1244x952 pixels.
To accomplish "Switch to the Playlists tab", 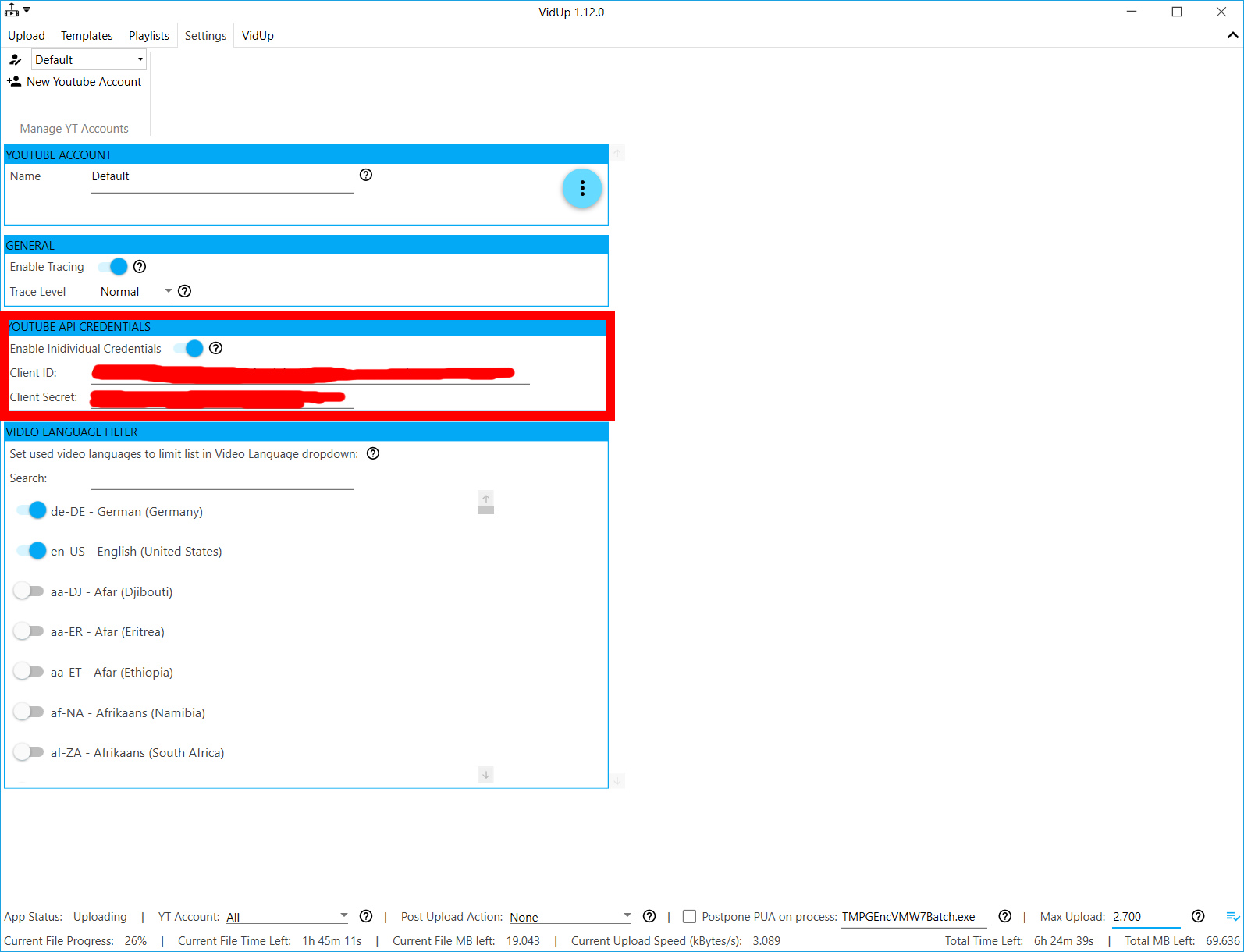I will (149, 35).
